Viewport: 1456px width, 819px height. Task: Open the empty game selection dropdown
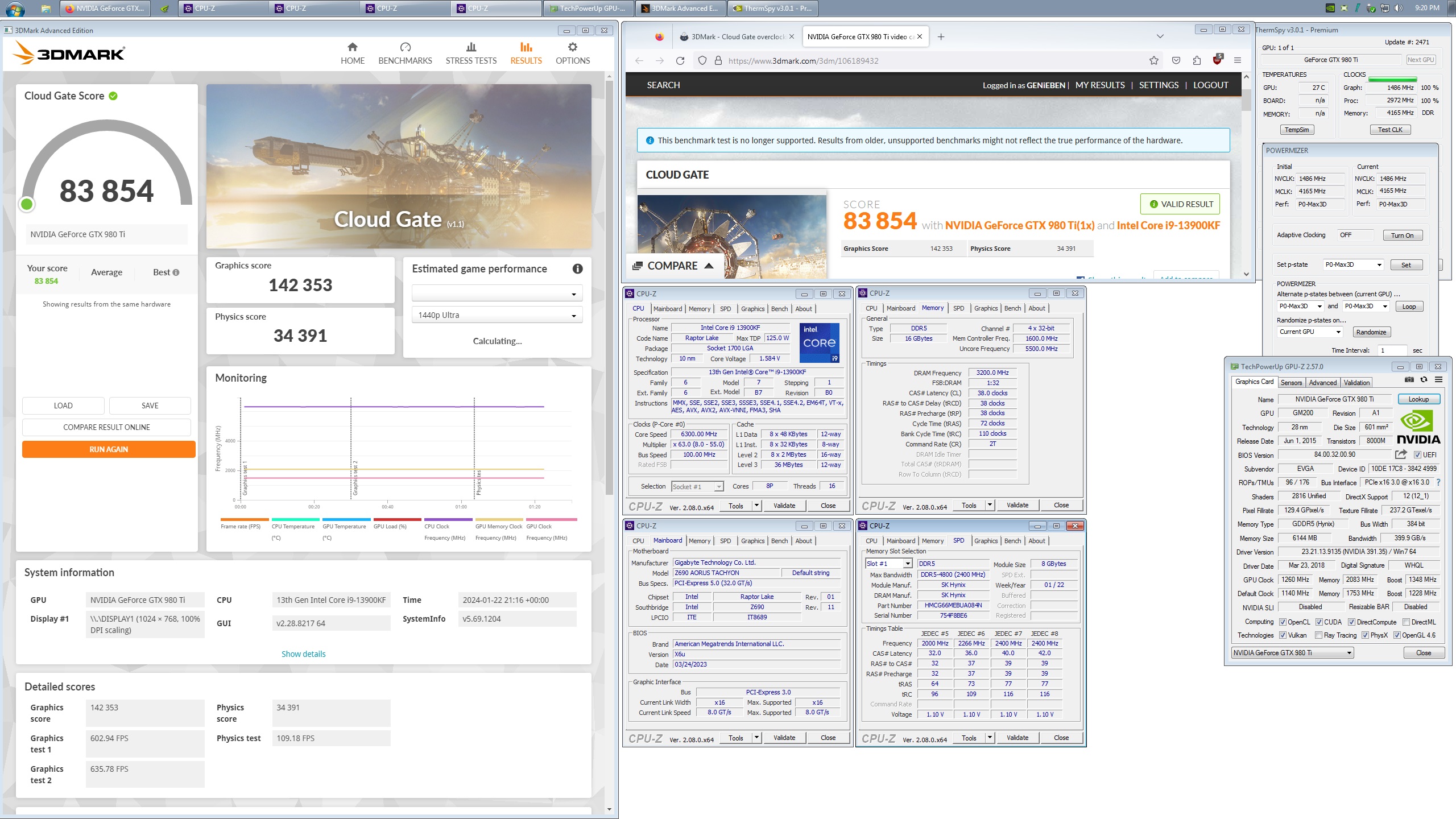tap(497, 293)
